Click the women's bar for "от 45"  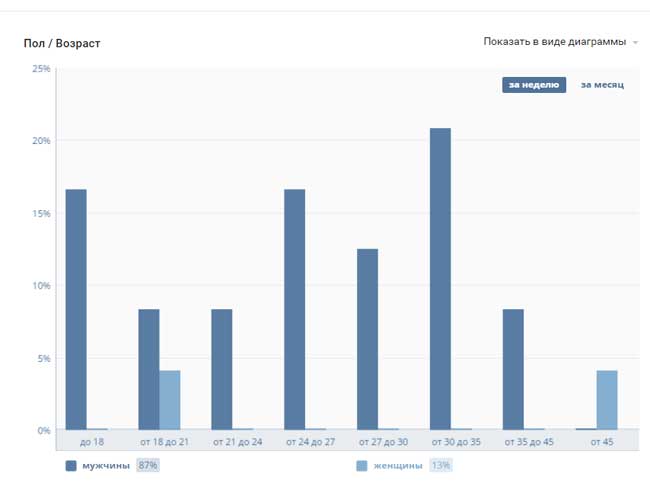click(607, 400)
